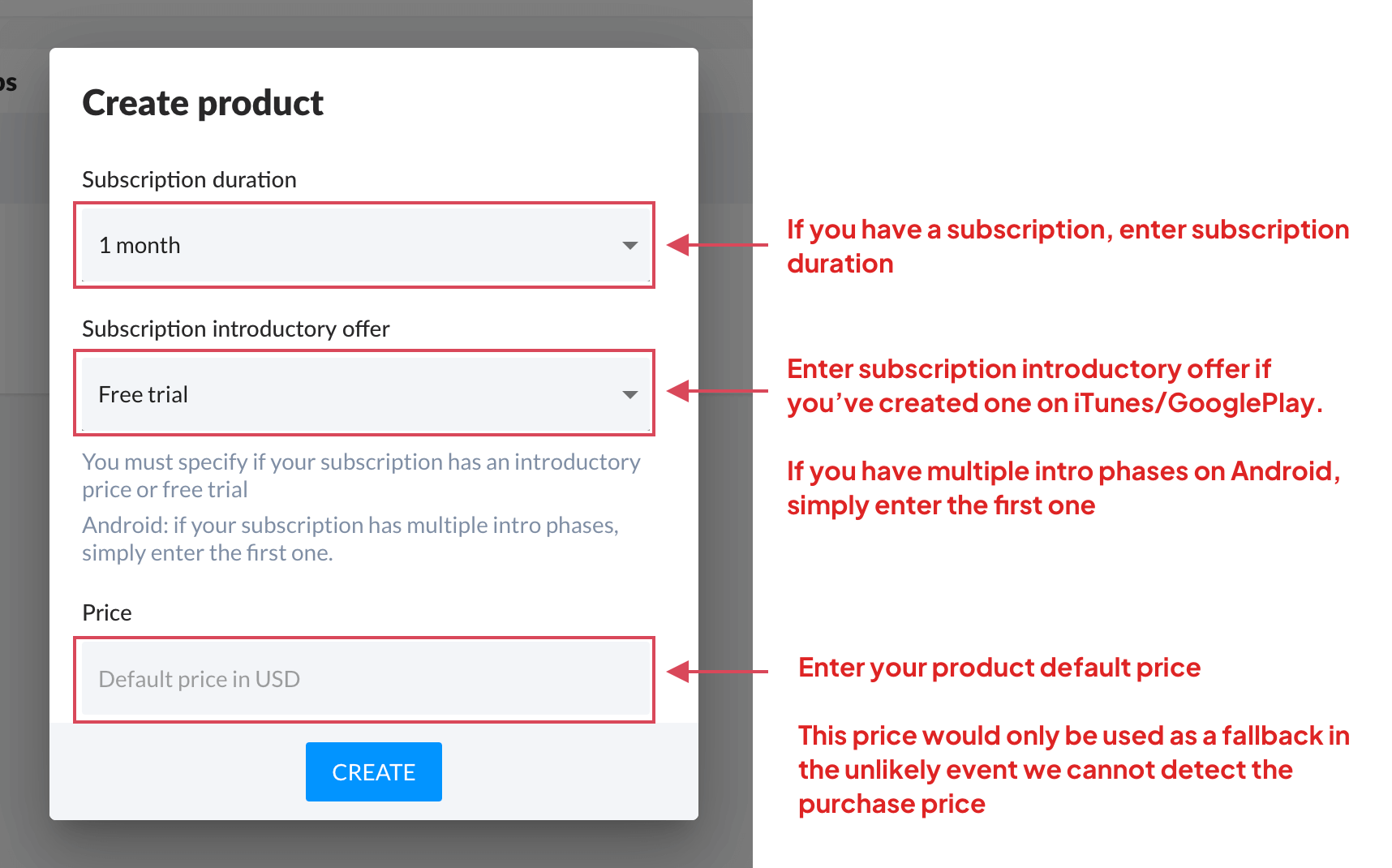The height and width of the screenshot is (868, 1392).
Task: Click the grey "Android:" multiple intro phases hint
Action: [350, 539]
